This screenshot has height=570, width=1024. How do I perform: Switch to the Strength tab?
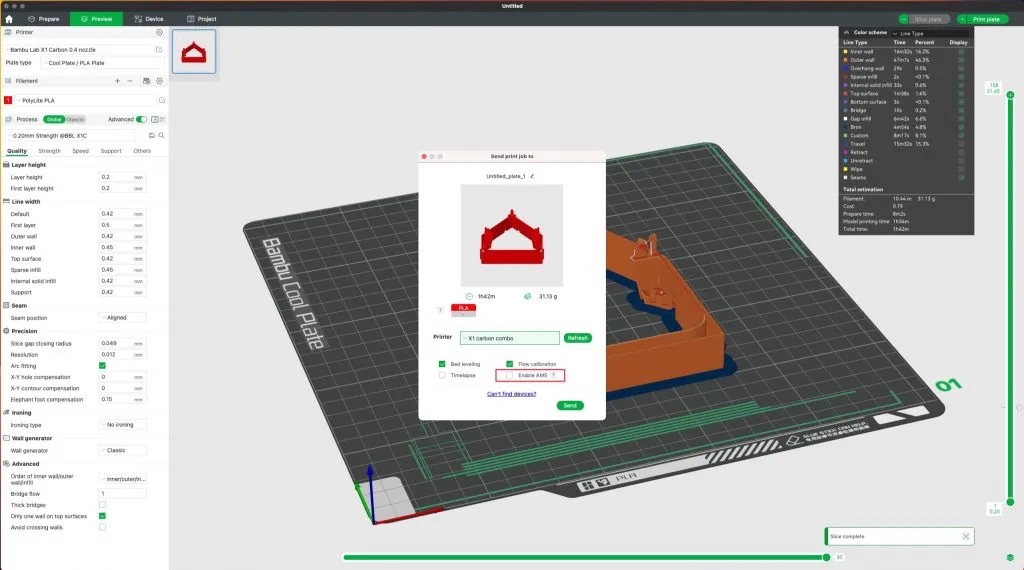point(49,151)
